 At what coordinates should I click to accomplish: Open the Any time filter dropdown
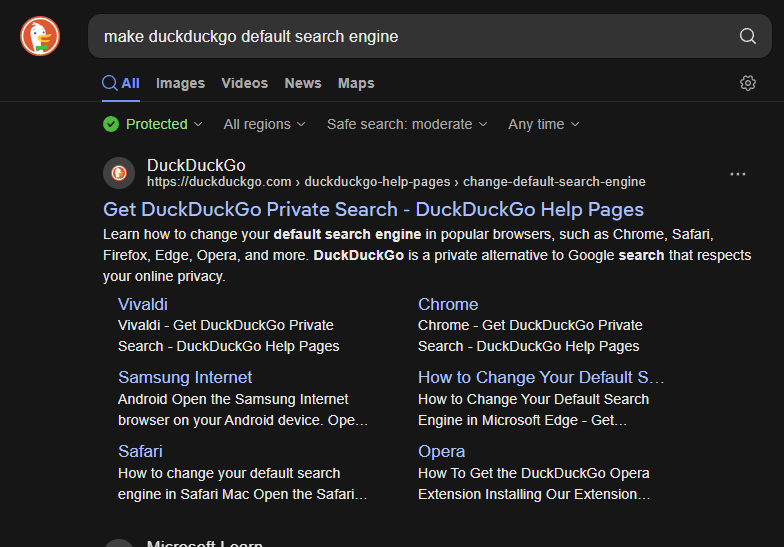[544, 124]
